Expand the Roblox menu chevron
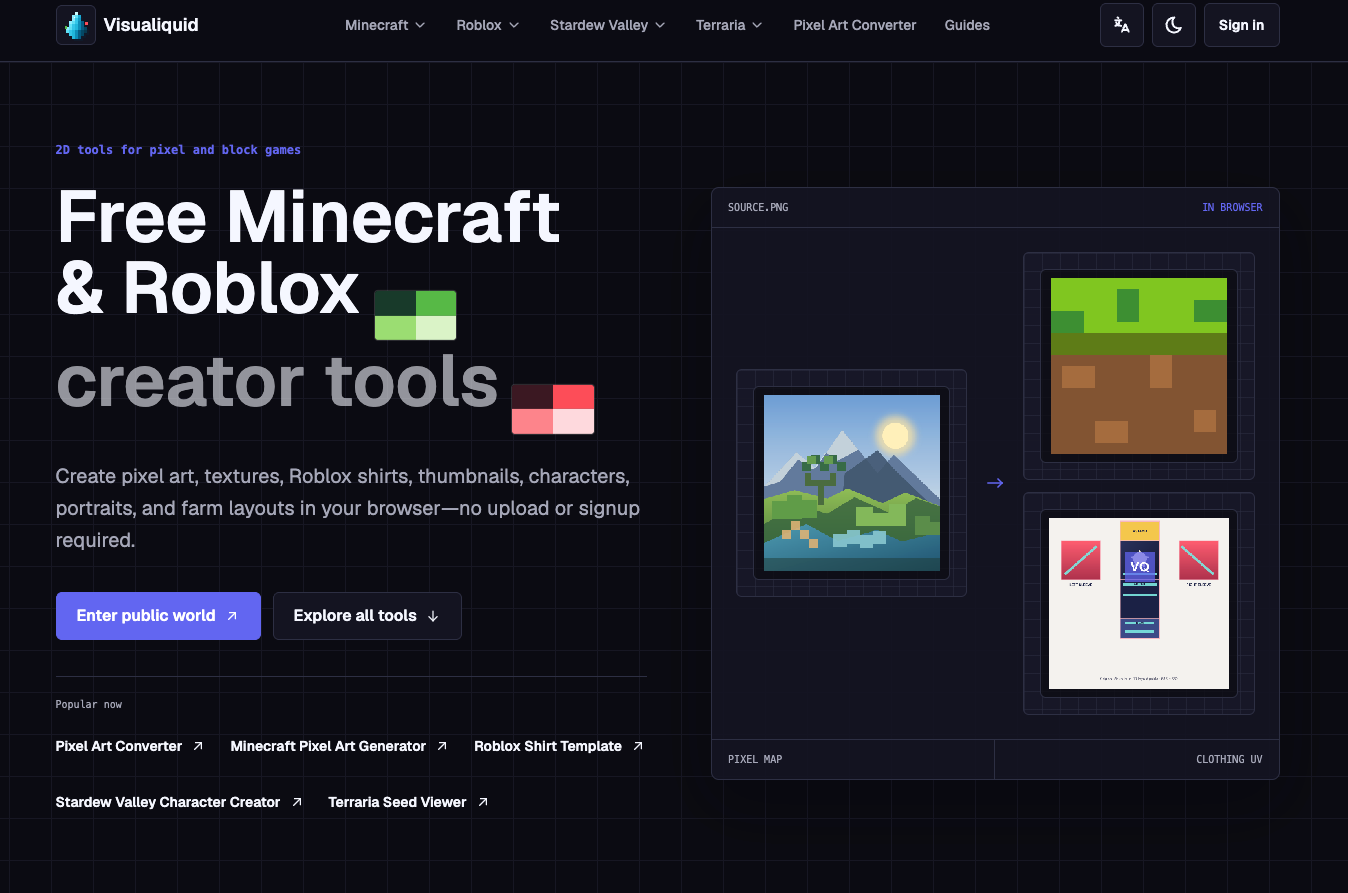Viewport: 1348px width, 893px height. coord(514,25)
